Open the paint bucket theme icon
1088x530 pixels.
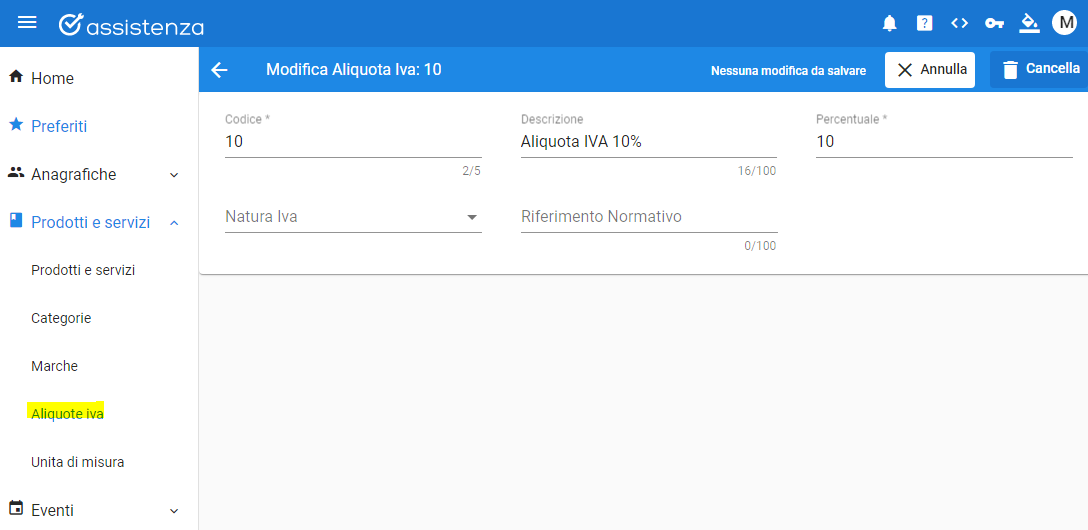click(x=1029, y=24)
